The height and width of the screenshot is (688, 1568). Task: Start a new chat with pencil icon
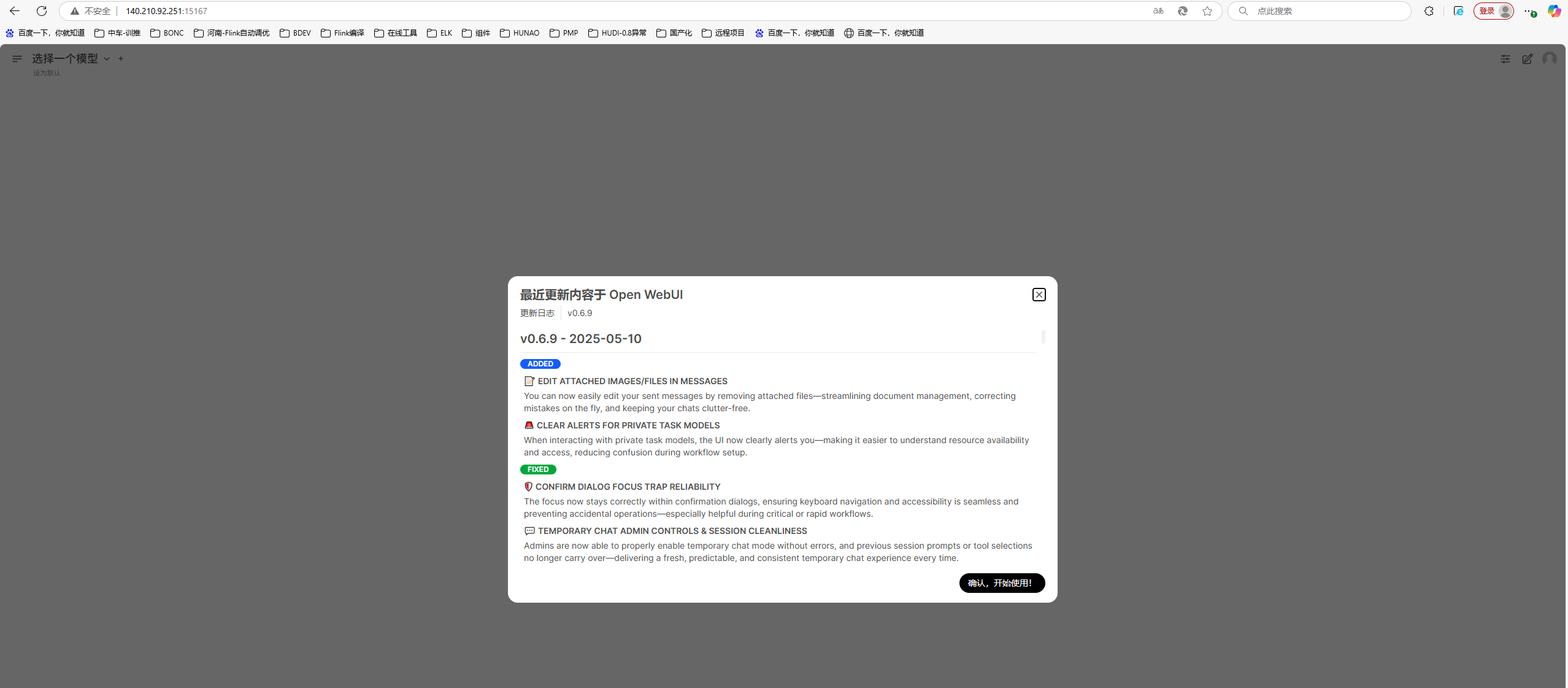click(x=1528, y=59)
